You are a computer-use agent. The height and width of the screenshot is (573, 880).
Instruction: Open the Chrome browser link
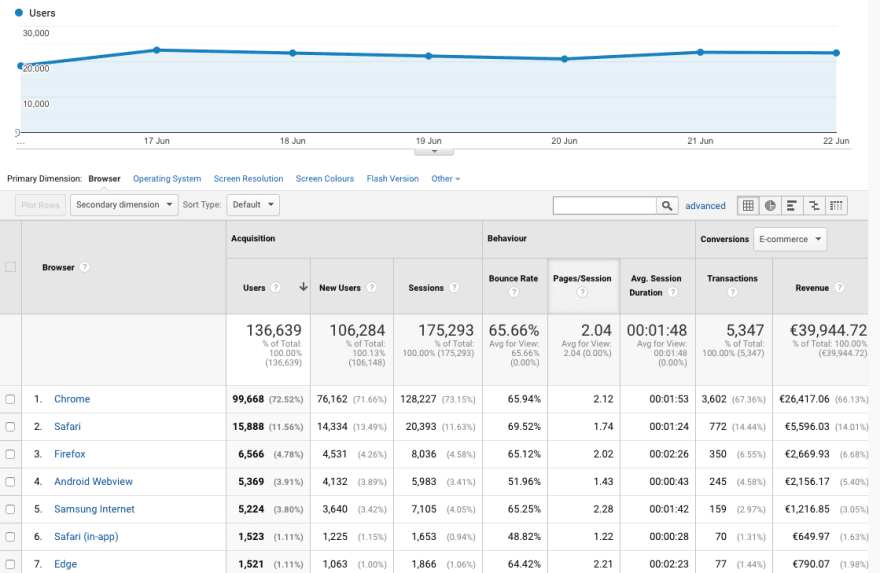[72, 399]
